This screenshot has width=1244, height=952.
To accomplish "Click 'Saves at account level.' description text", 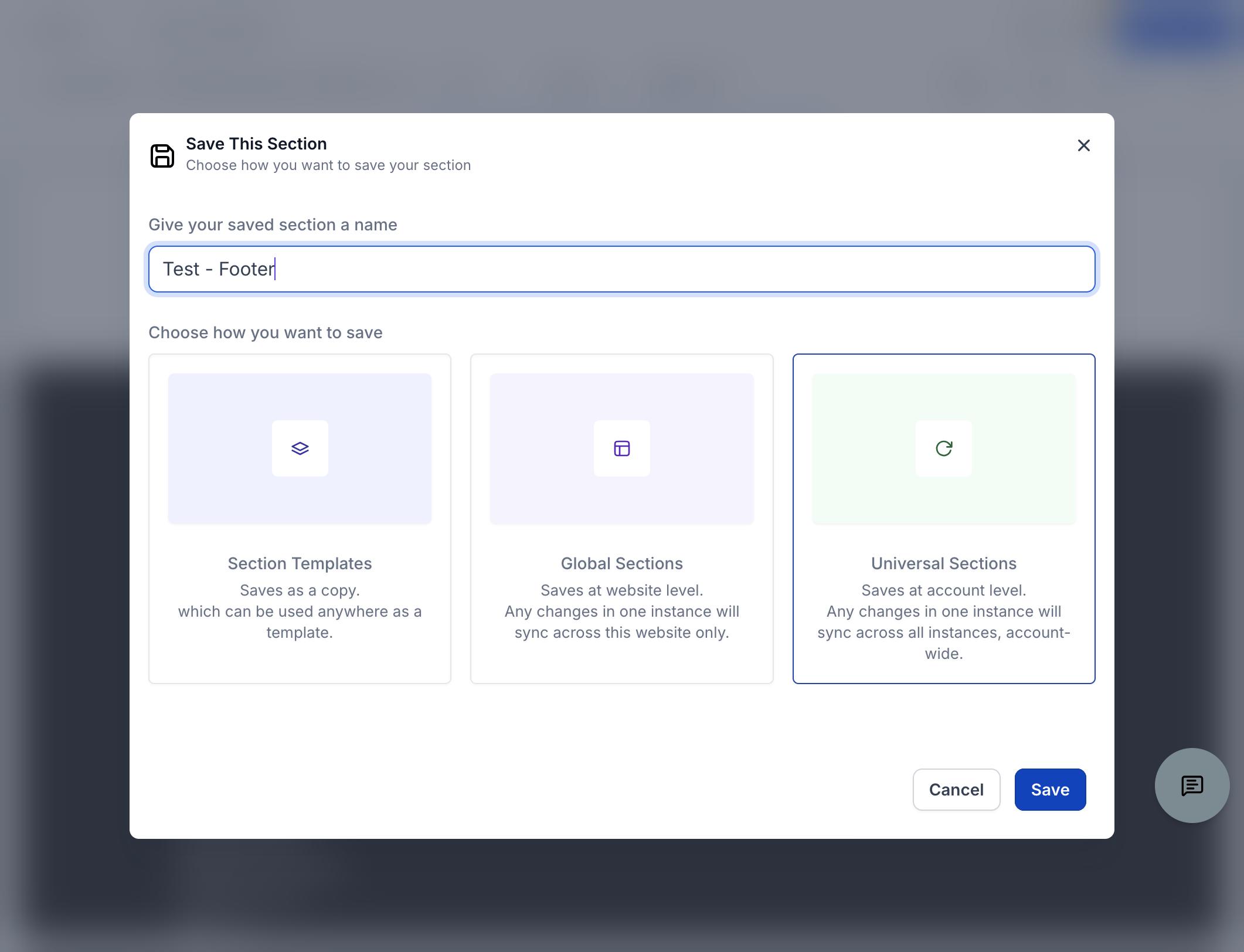I will (944, 590).
